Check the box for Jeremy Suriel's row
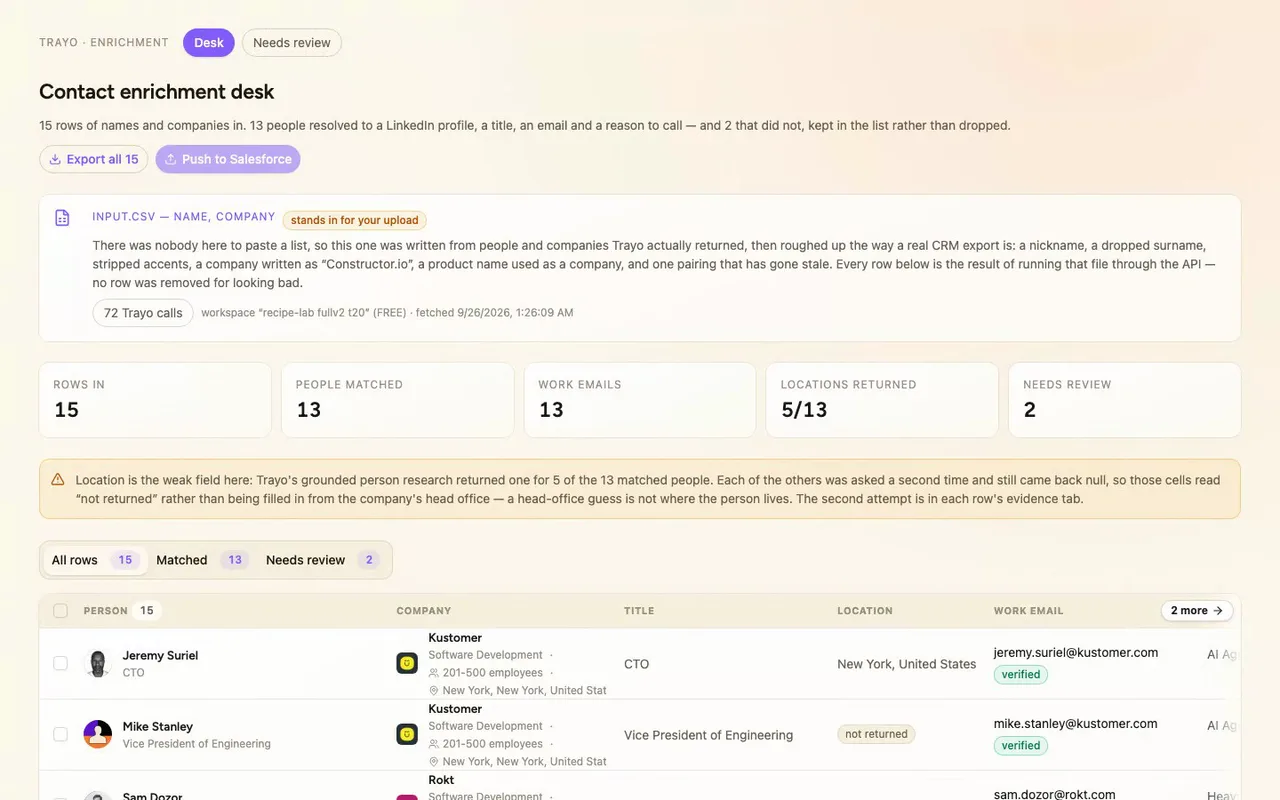 [x=61, y=663]
